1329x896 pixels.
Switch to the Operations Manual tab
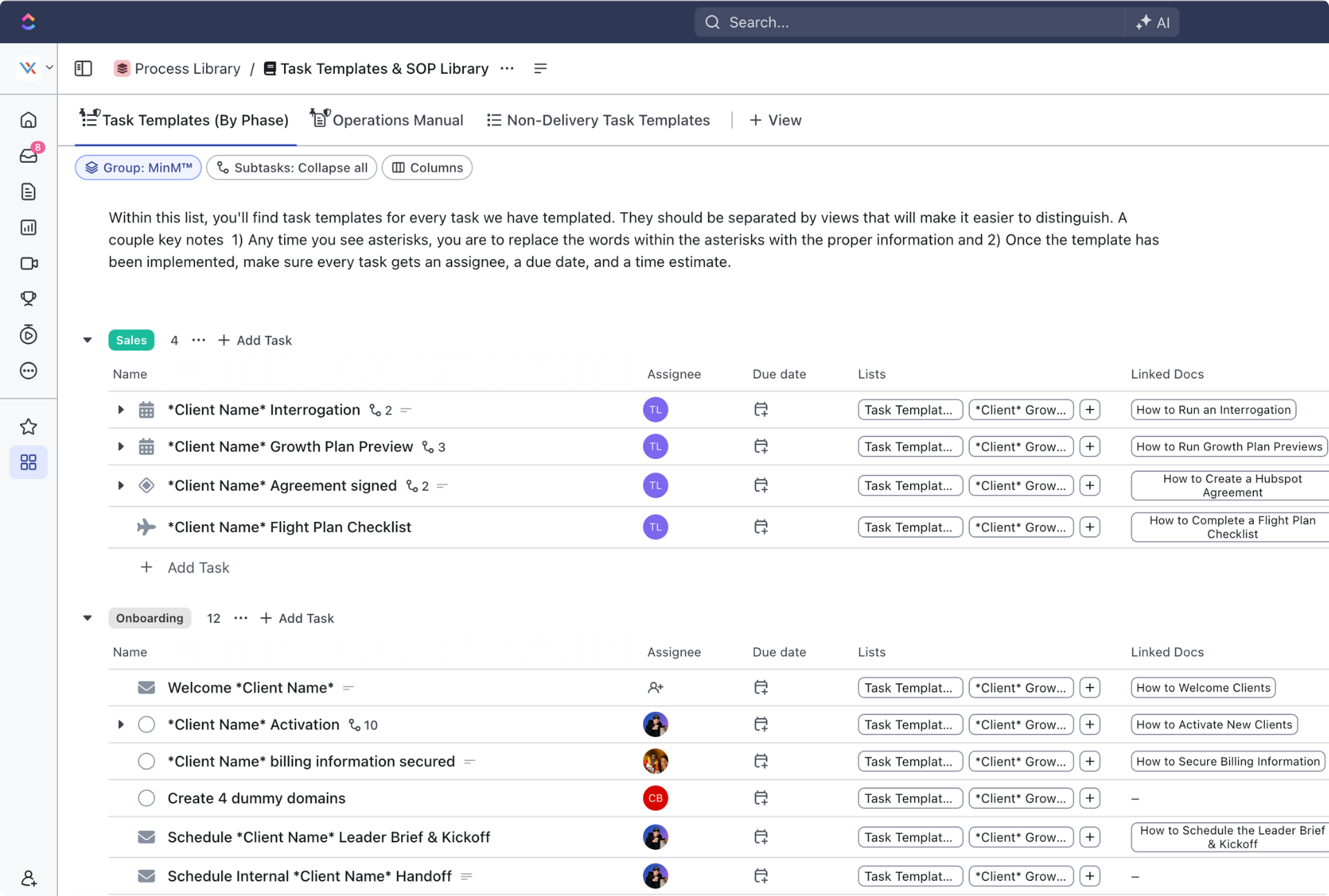click(387, 120)
